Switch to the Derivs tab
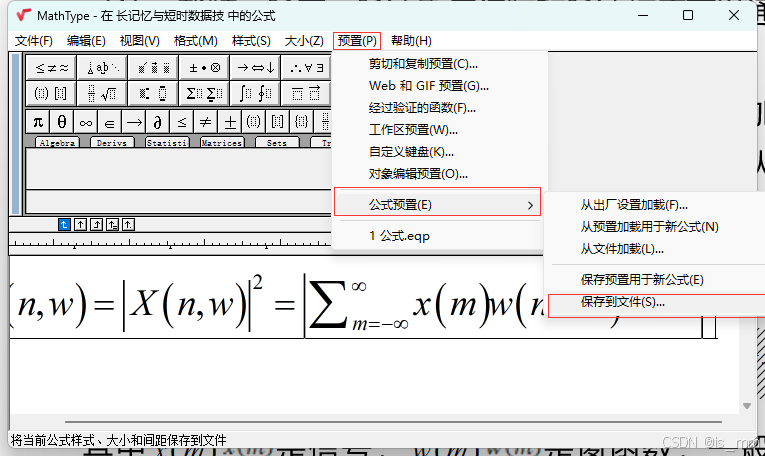The height and width of the screenshot is (456, 765). 112,142
